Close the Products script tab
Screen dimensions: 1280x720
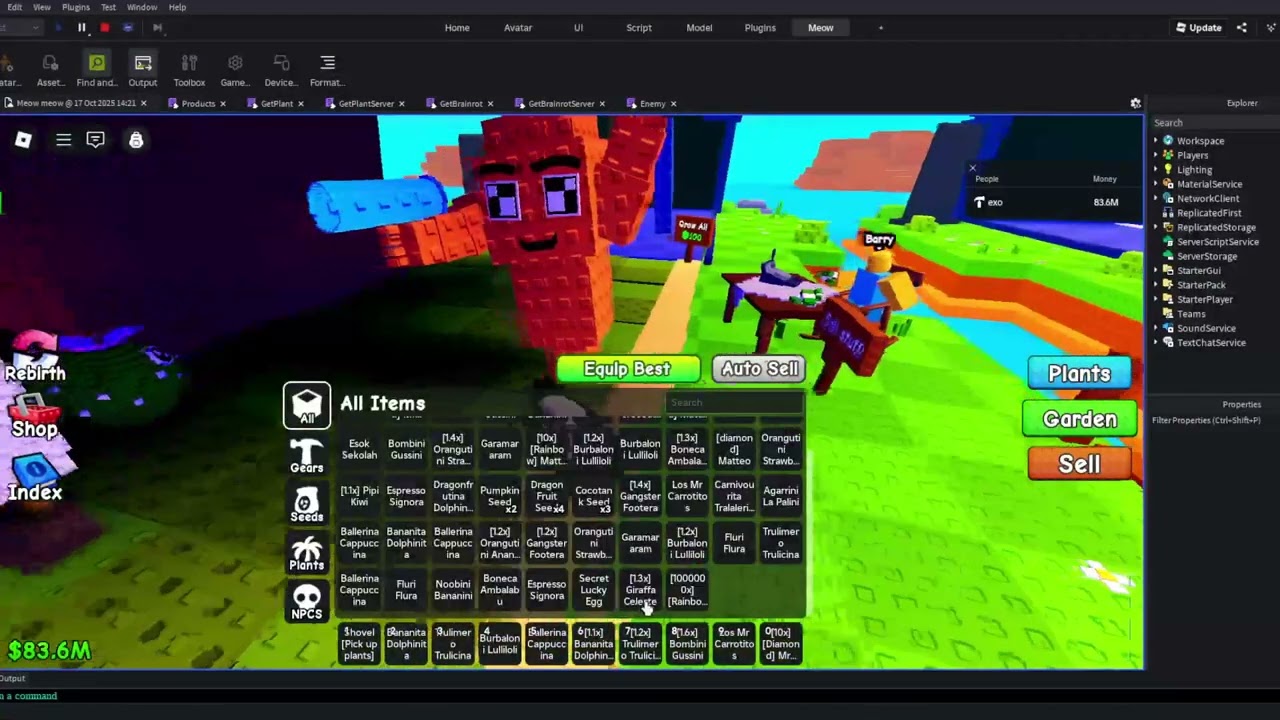(222, 103)
